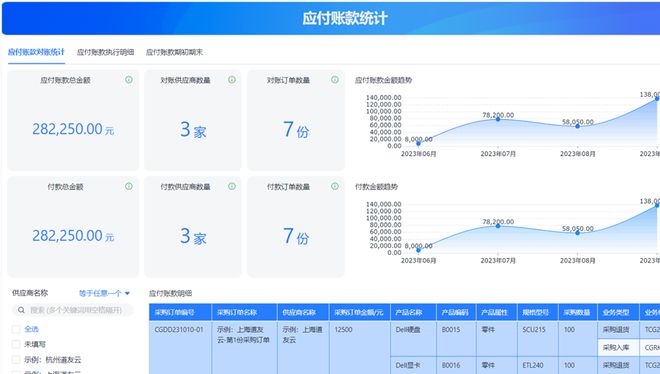
Task: Click info icon on 对账订单数量 card
Action: [x=335, y=80]
